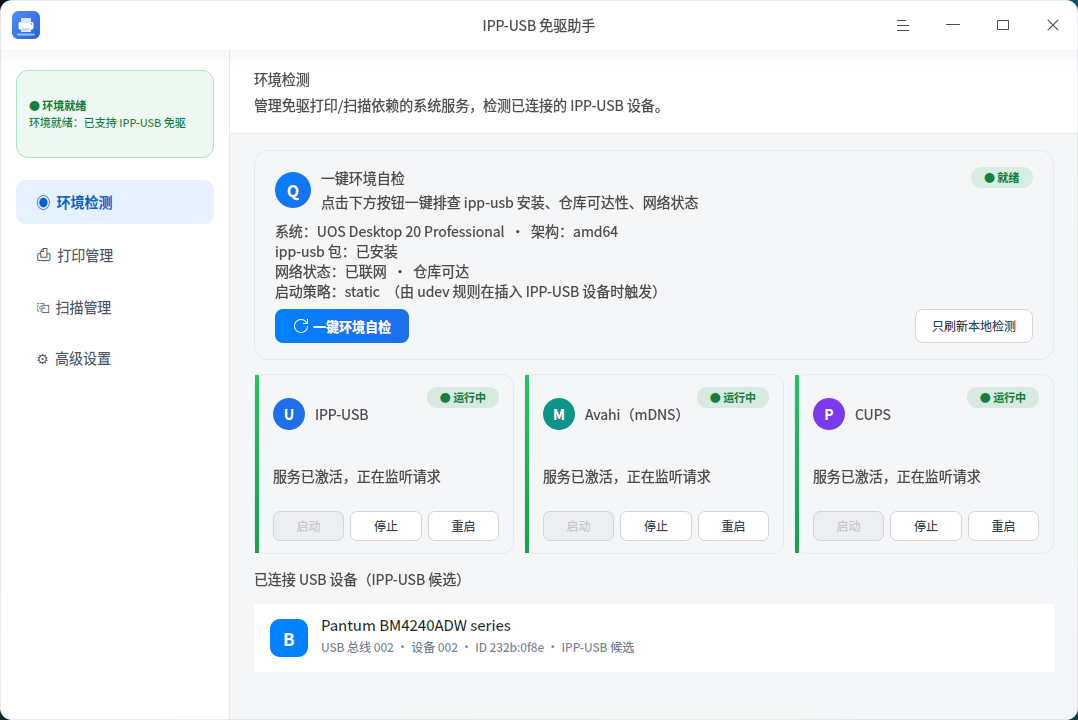The image size is (1078, 720).
Task: Click the USB 总线 002 device details line
Action: 478,647
